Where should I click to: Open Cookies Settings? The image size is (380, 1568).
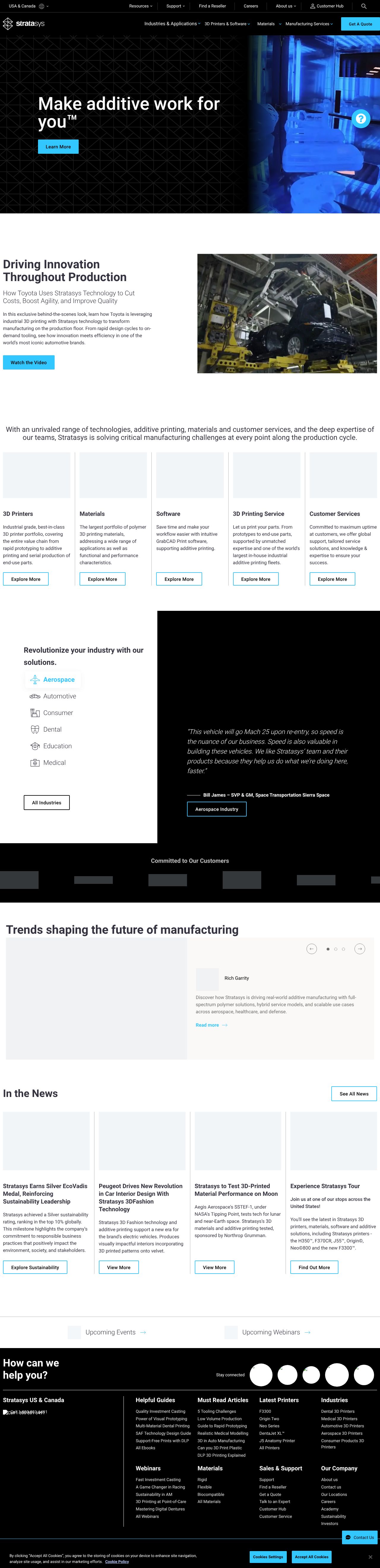(x=268, y=1556)
